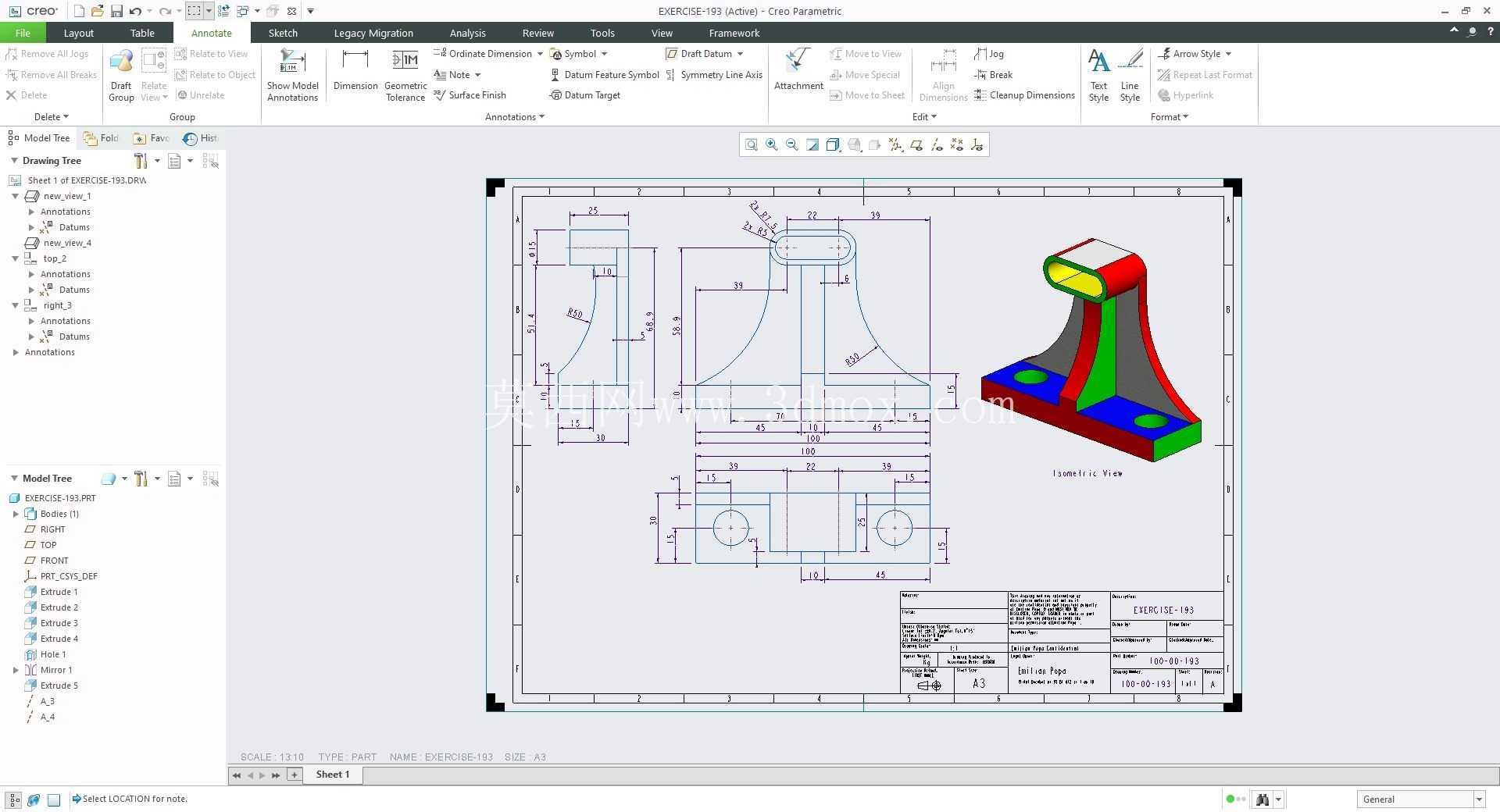1500x812 pixels.
Task: Switch to the Review tab
Action: pyautogui.click(x=537, y=33)
